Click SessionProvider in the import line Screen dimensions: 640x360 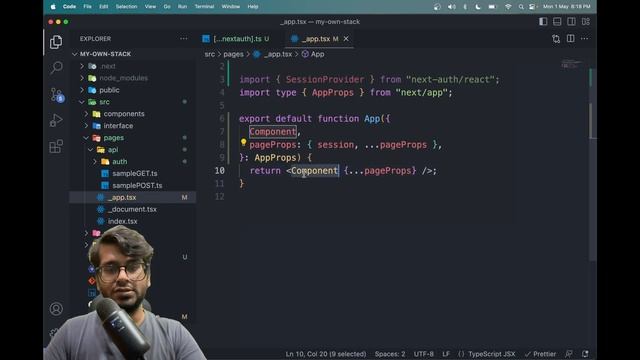click(x=325, y=80)
